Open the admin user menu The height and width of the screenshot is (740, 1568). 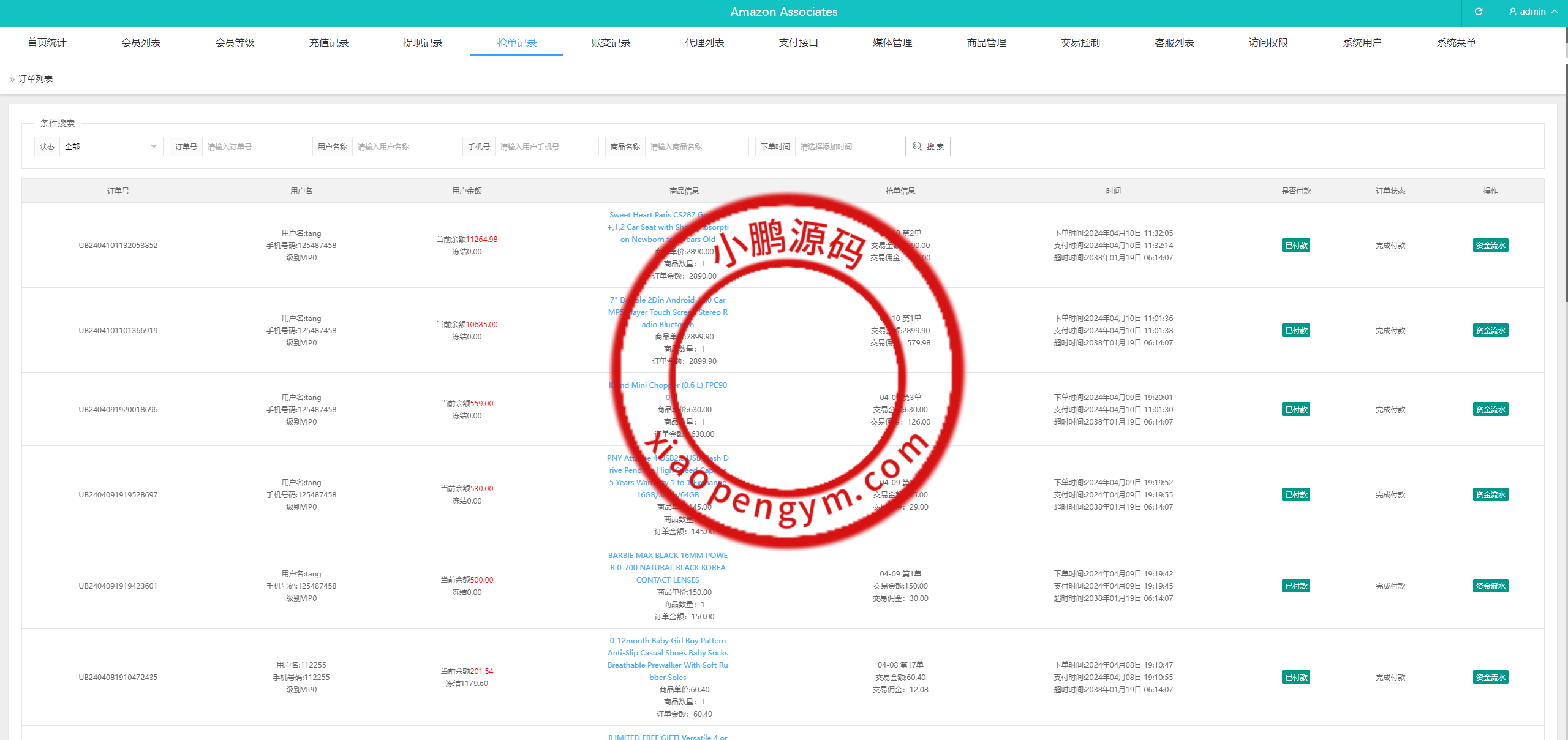(1533, 12)
